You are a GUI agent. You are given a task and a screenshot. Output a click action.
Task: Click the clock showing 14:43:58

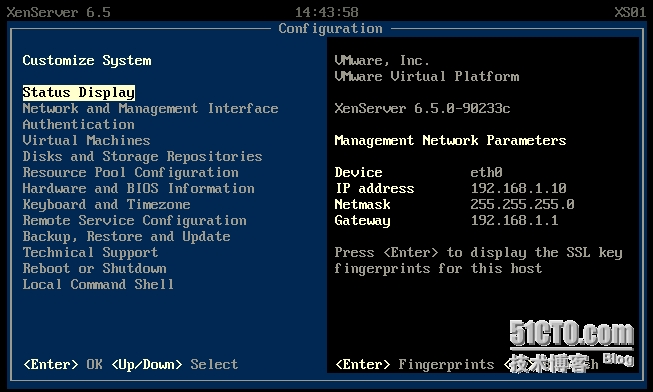[327, 12]
